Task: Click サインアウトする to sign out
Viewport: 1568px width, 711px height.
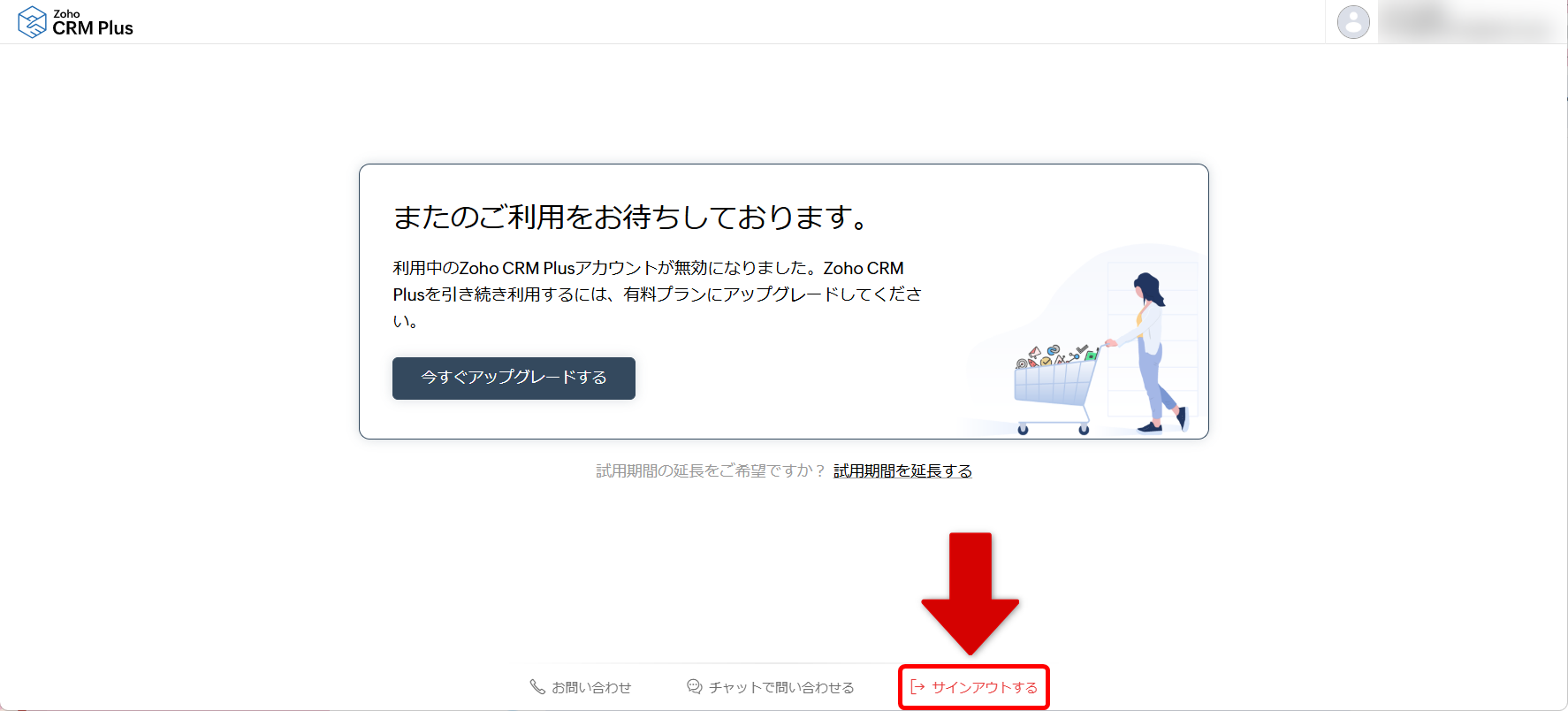Action: point(974,687)
